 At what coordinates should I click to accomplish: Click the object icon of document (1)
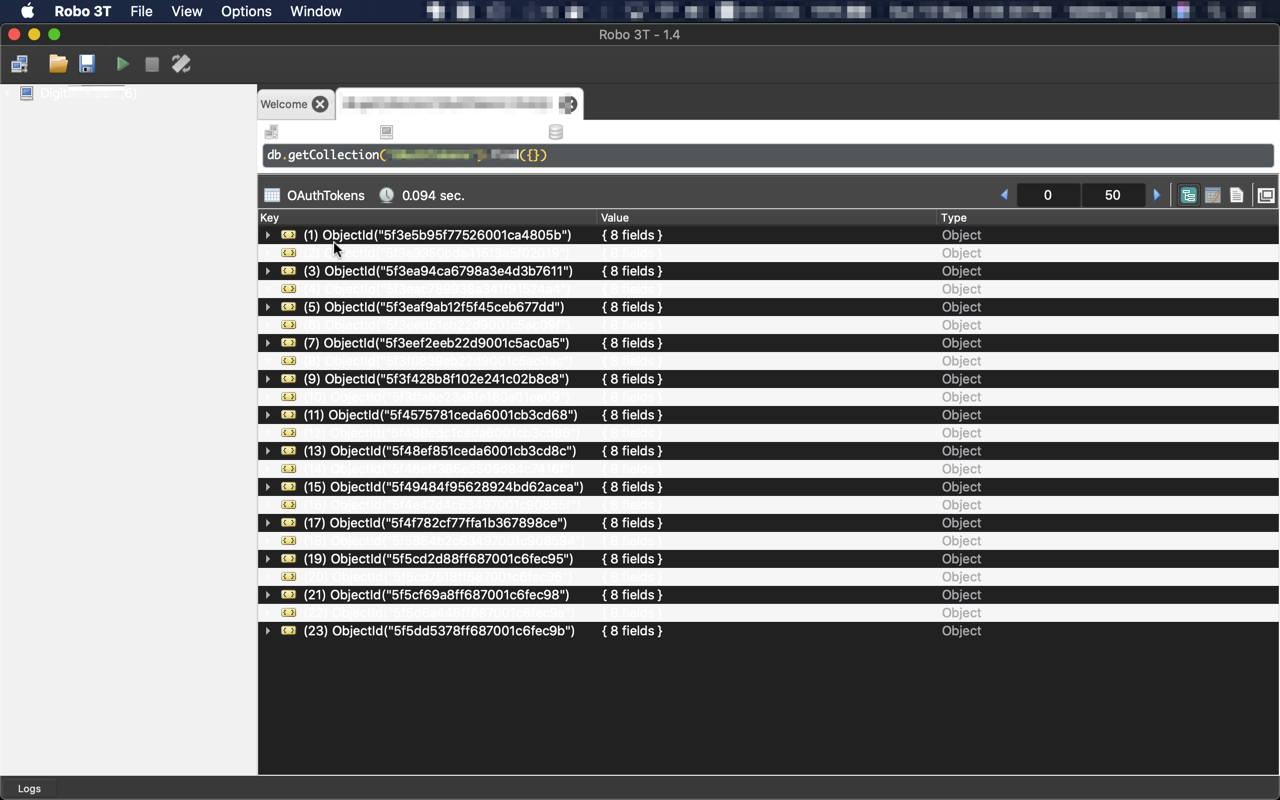click(x=289, y=235)
